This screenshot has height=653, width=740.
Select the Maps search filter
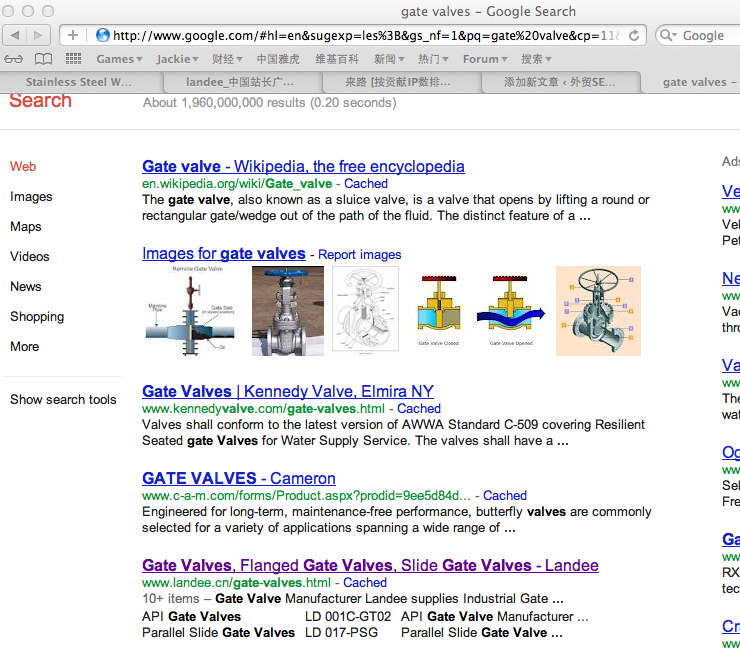point(25,226)
